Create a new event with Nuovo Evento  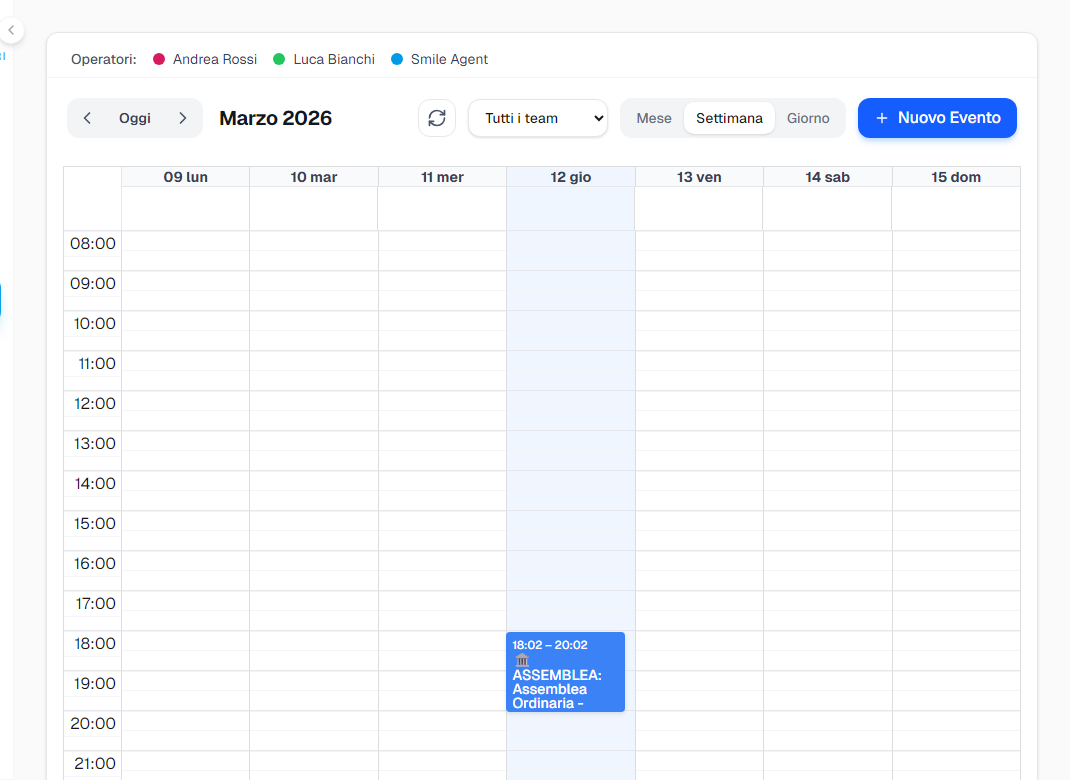(937, 118)
